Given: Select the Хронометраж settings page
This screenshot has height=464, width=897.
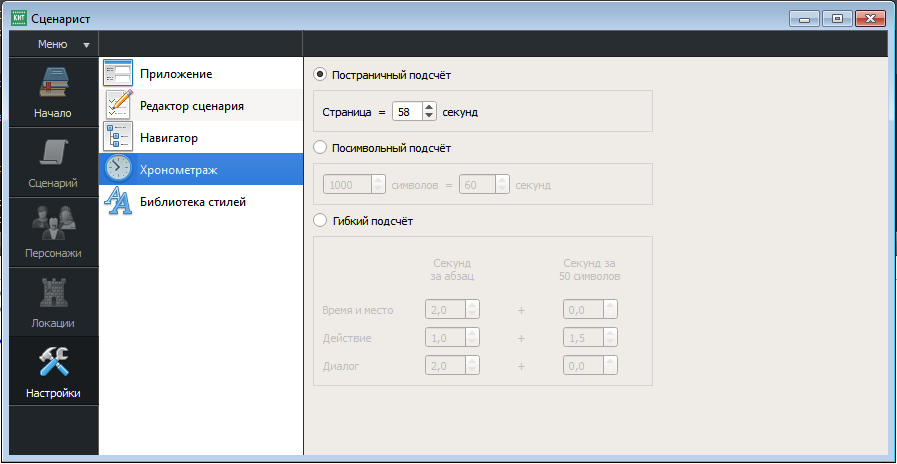Looking at the screenshot, I should pos(201,169).
